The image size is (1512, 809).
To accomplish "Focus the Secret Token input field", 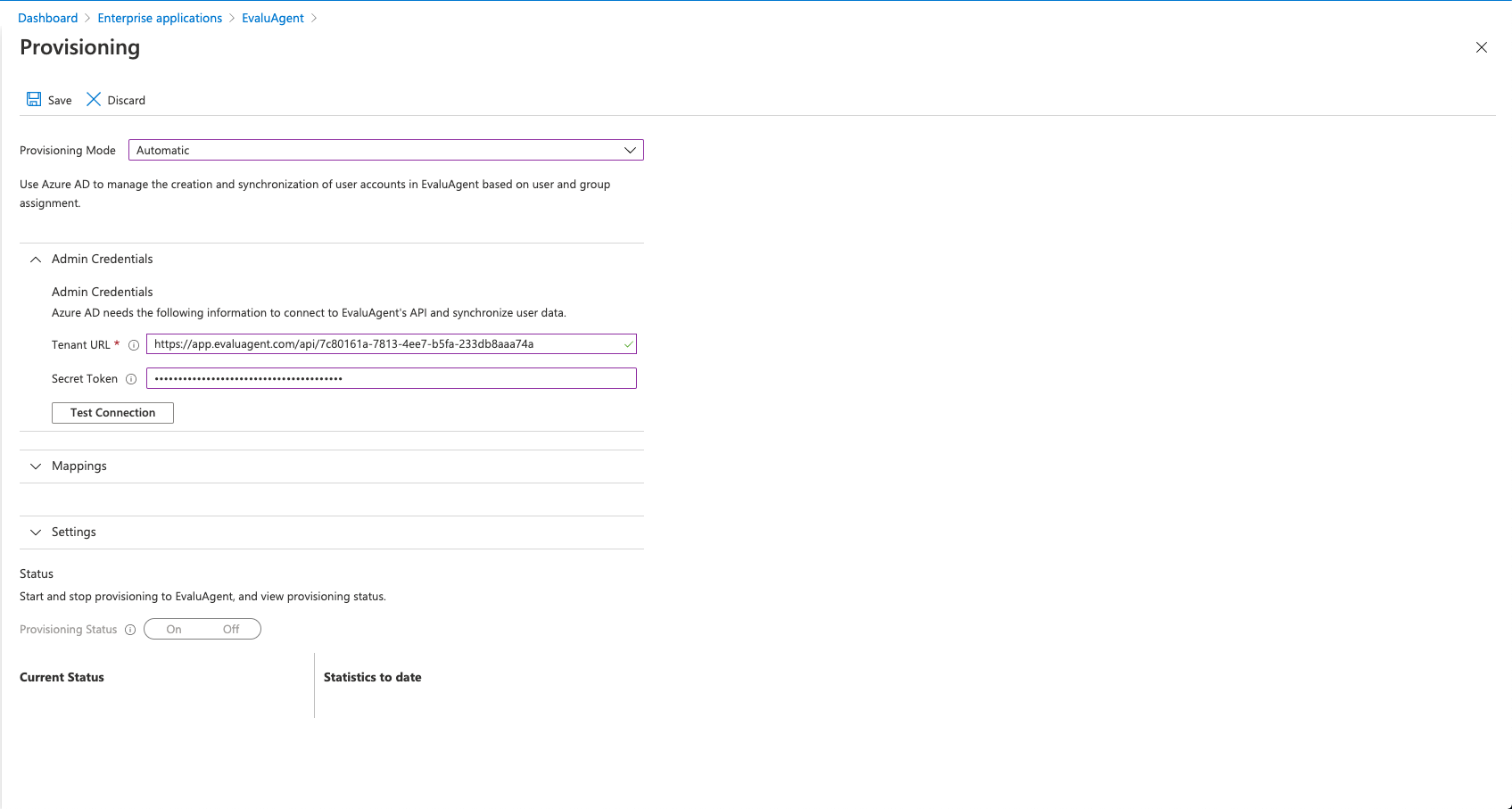I will pyautogui.click(x=392, y=378).
